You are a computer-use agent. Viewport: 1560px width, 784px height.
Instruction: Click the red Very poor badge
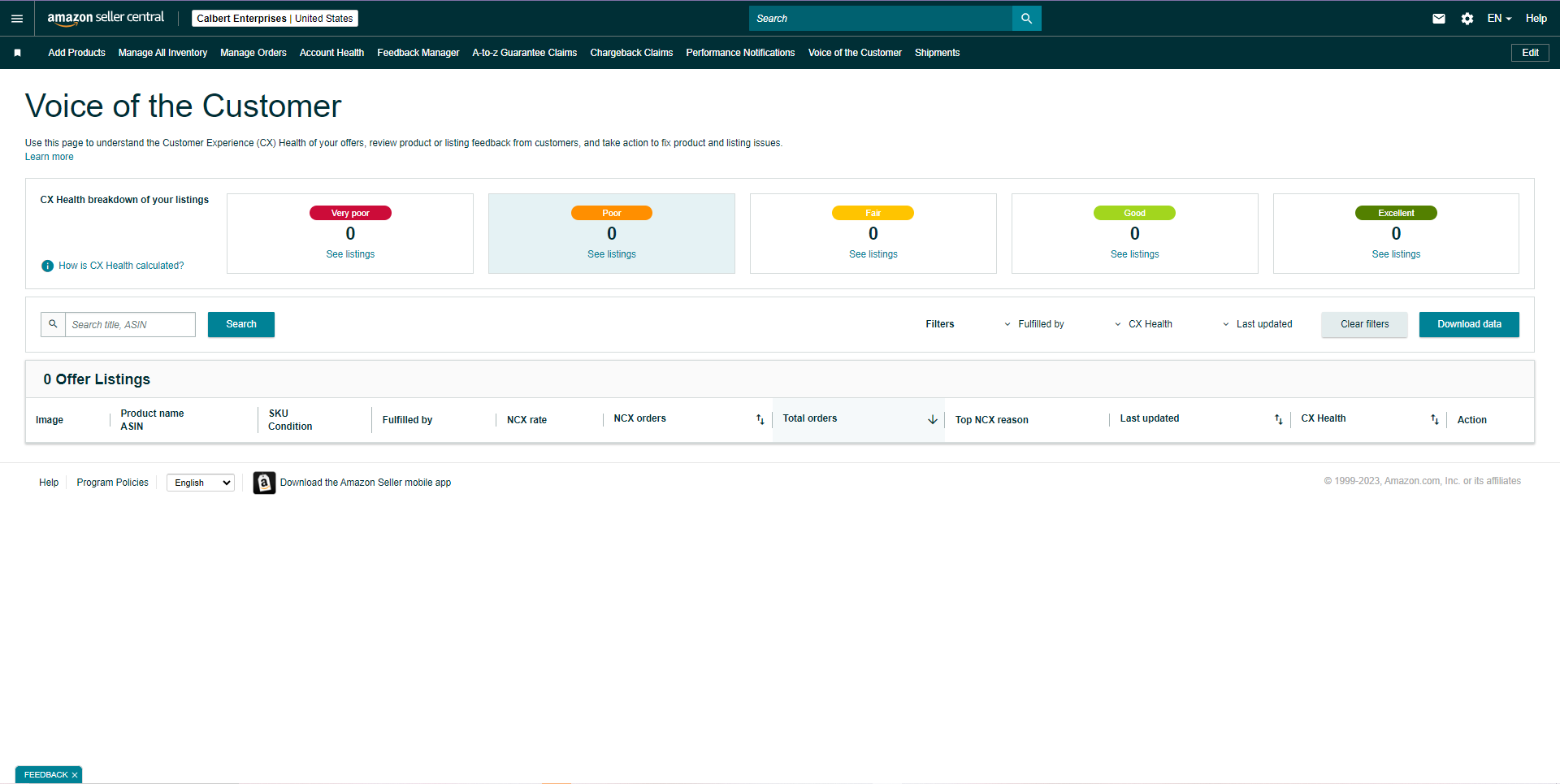coord(350,213)
